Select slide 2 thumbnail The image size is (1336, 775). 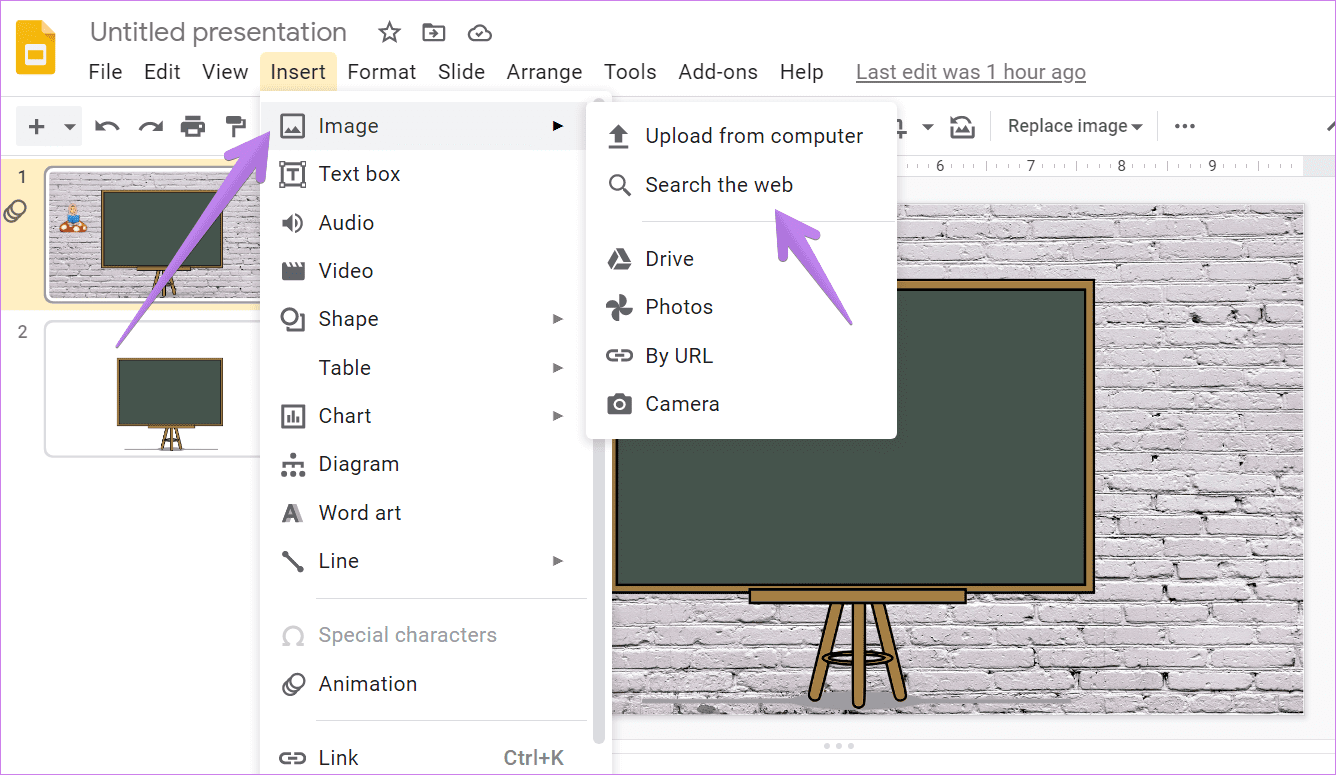[153, 388]
